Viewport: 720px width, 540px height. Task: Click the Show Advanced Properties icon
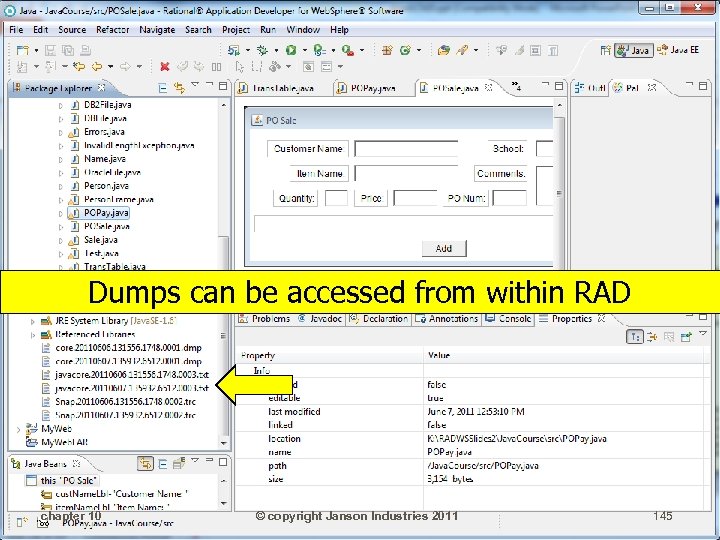(652, 337)
